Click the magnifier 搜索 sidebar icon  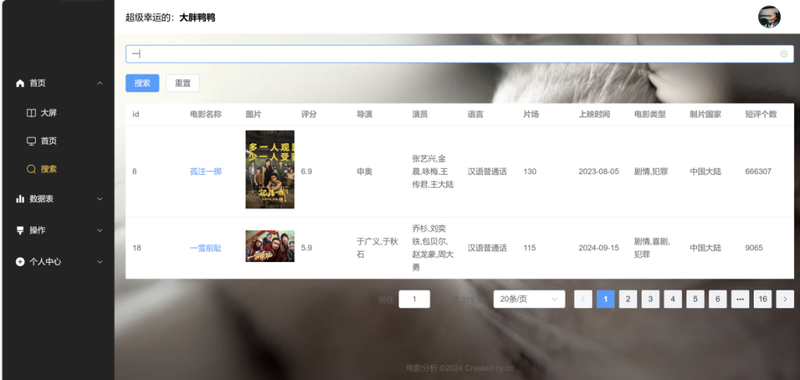click(x=31, y=169)
